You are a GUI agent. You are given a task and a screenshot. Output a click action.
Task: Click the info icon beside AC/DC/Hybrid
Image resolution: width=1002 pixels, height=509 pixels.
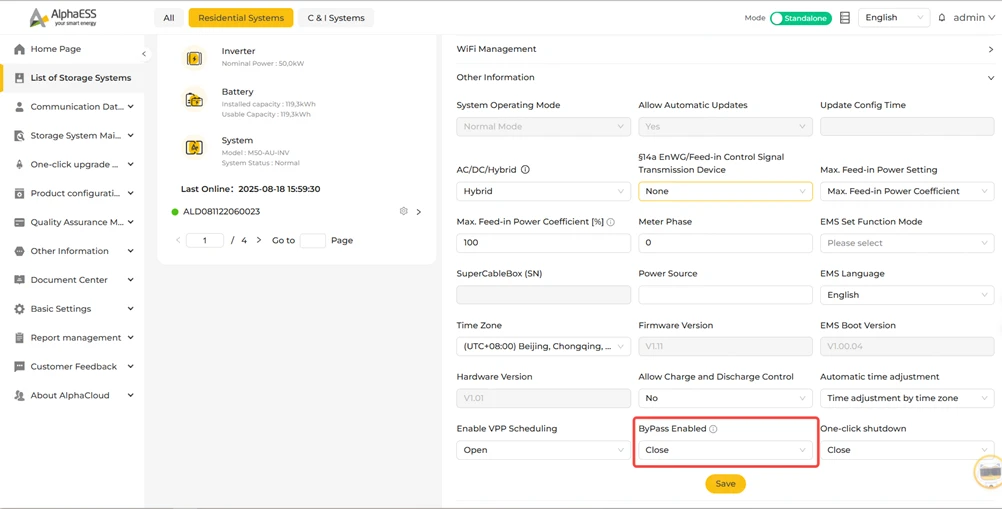coord(525,170)
